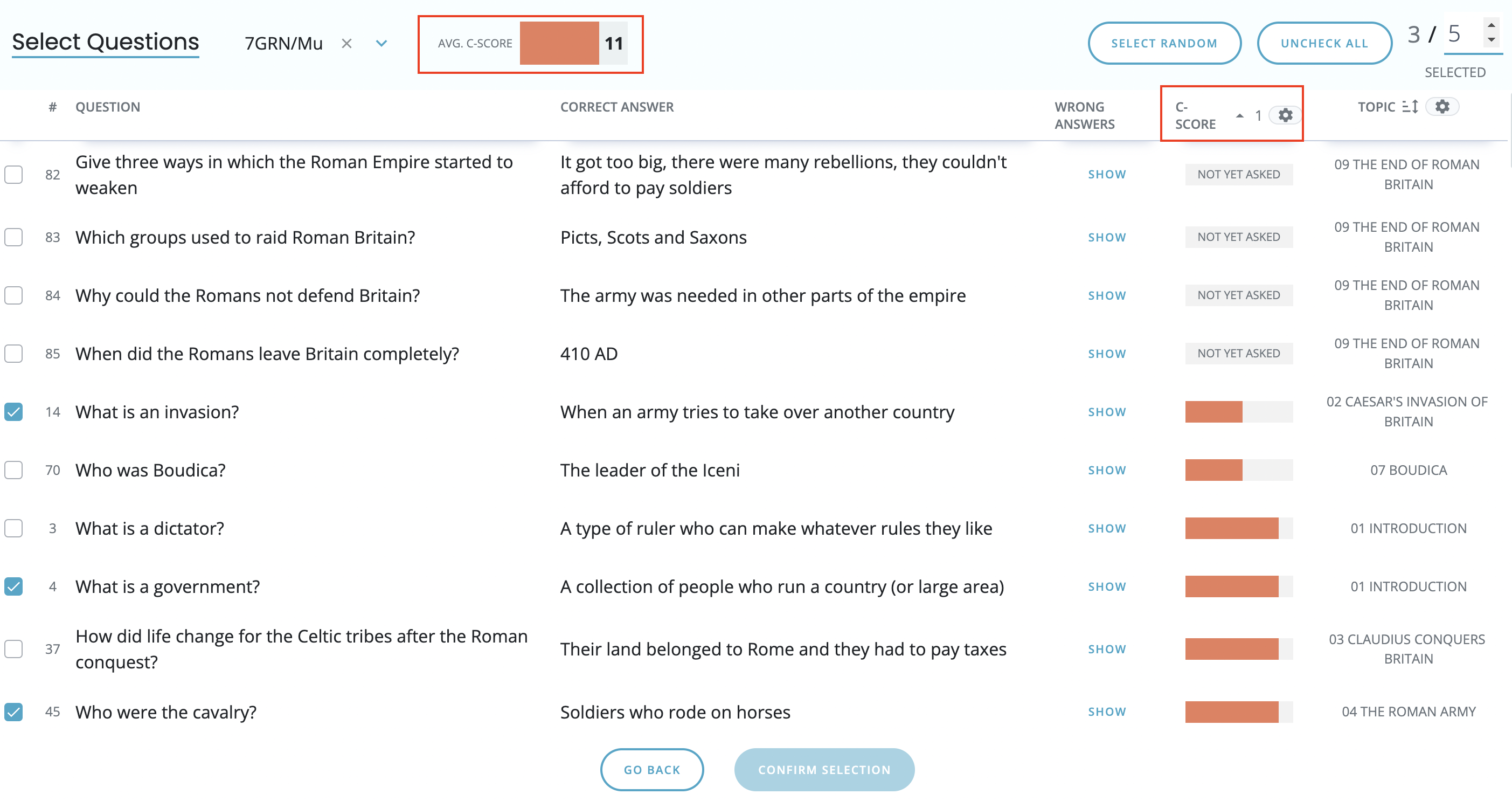Click the C-Score ascending sort arrow
Viewport: 1512px width, 801px height.
pos(1239,116)
